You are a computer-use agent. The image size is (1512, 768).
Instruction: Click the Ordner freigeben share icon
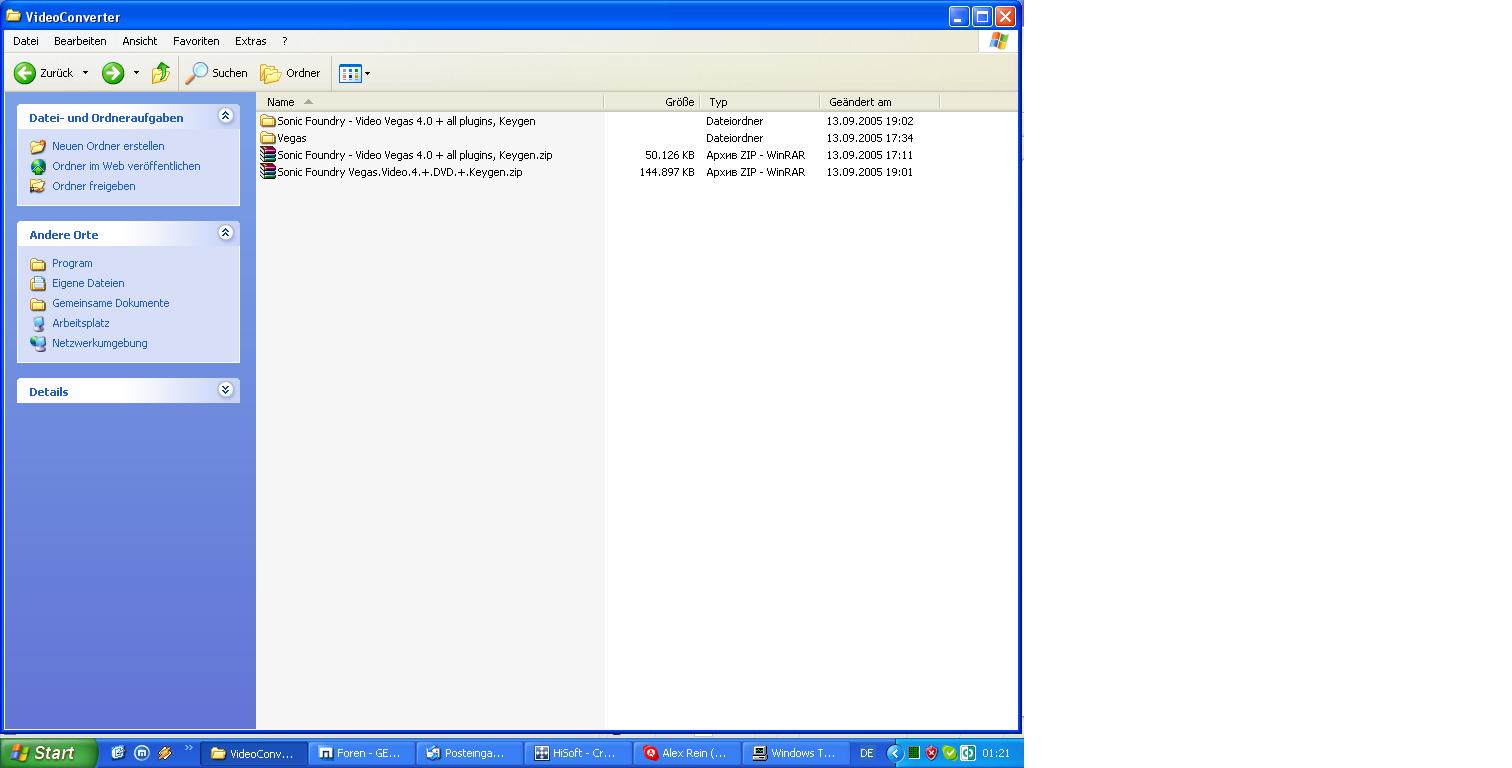38,186
